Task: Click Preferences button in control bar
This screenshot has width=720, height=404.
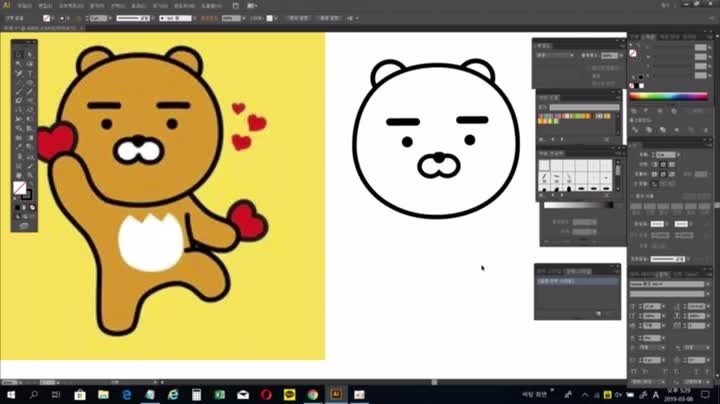Action: click(x=329, y=18)
